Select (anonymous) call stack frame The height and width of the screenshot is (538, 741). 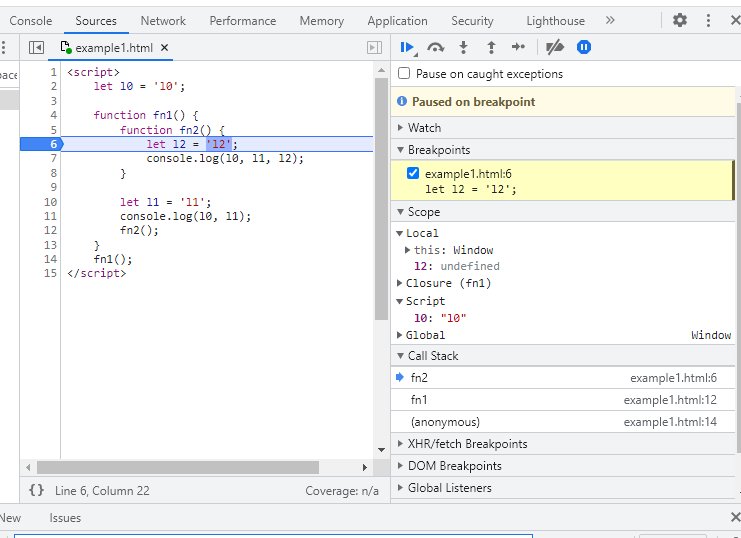(x=563, y=422)
